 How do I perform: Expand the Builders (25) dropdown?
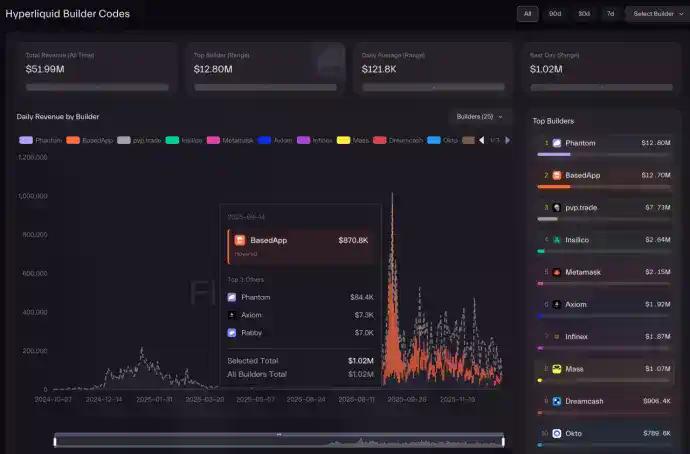point(480,117)
